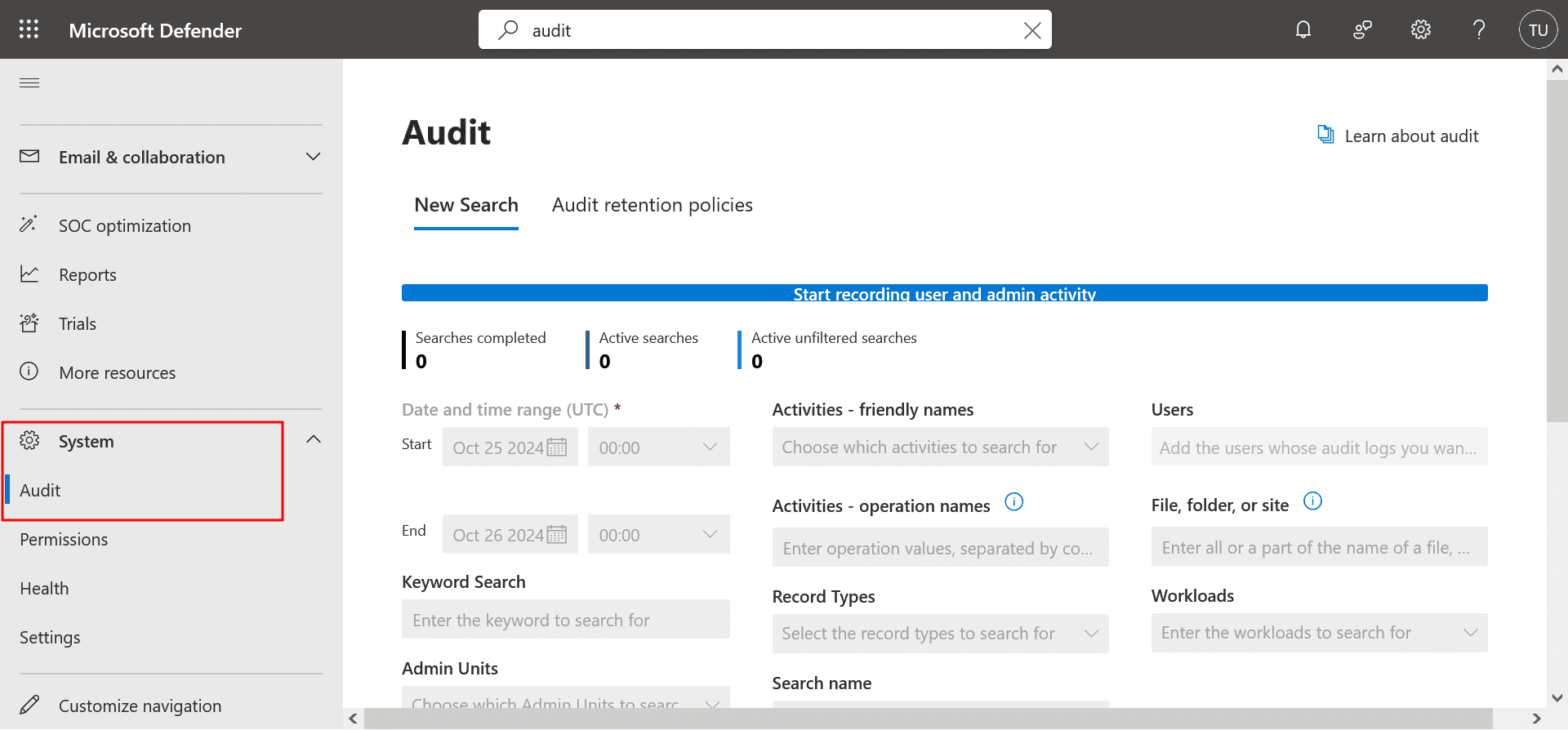Click the Users input field
The image size is (1568, 730).
[1320, 447]
